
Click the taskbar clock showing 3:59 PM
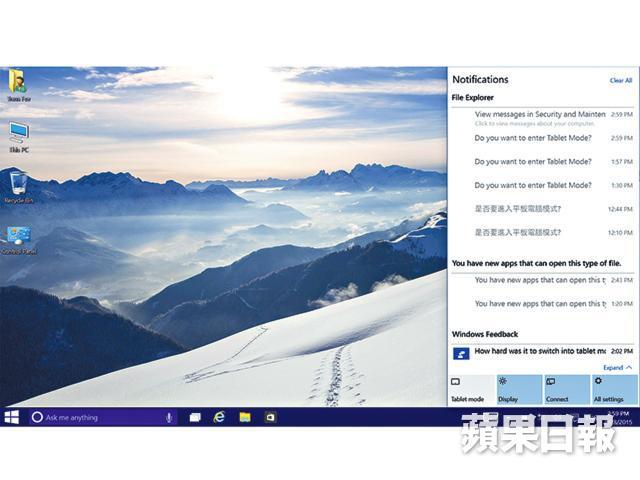coord(617,413)
